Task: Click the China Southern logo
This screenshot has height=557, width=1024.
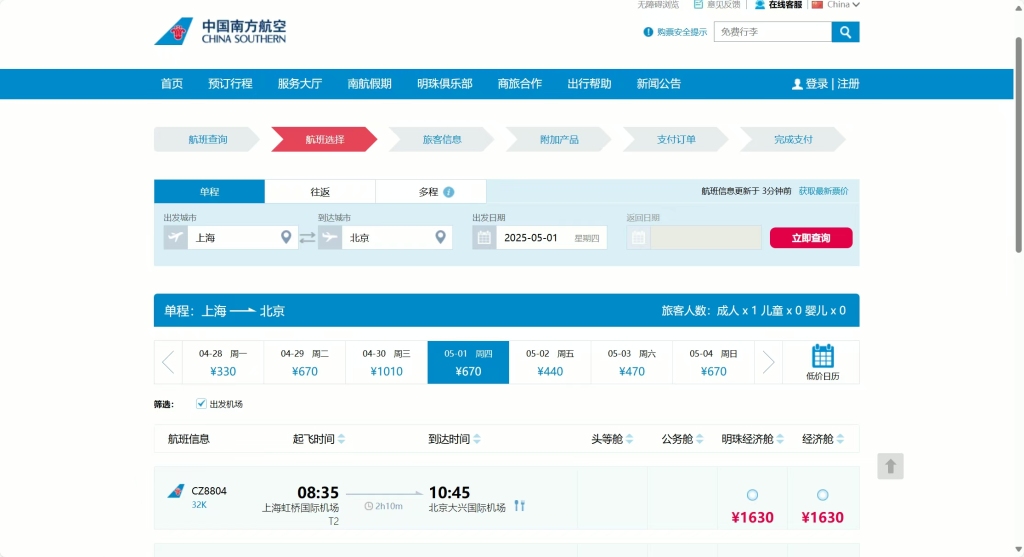Action: (220, 32)
